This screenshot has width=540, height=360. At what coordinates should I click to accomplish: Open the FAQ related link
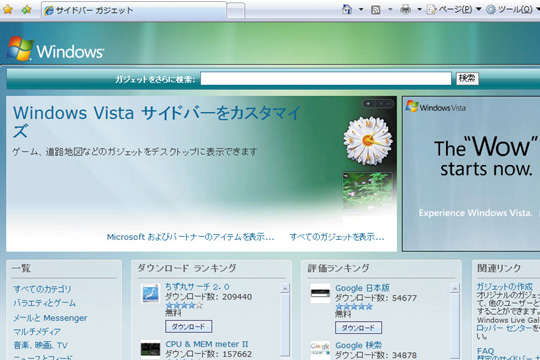click(486, 351)
